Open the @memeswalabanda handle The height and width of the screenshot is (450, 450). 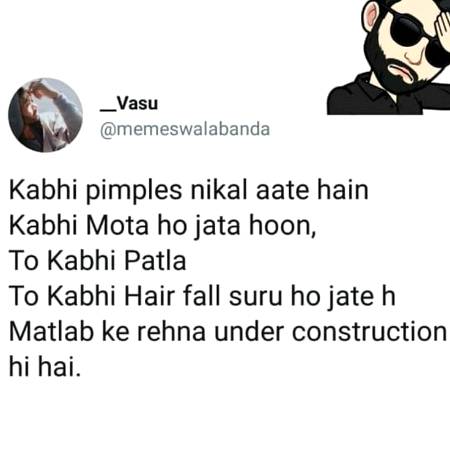coord(185,129)
